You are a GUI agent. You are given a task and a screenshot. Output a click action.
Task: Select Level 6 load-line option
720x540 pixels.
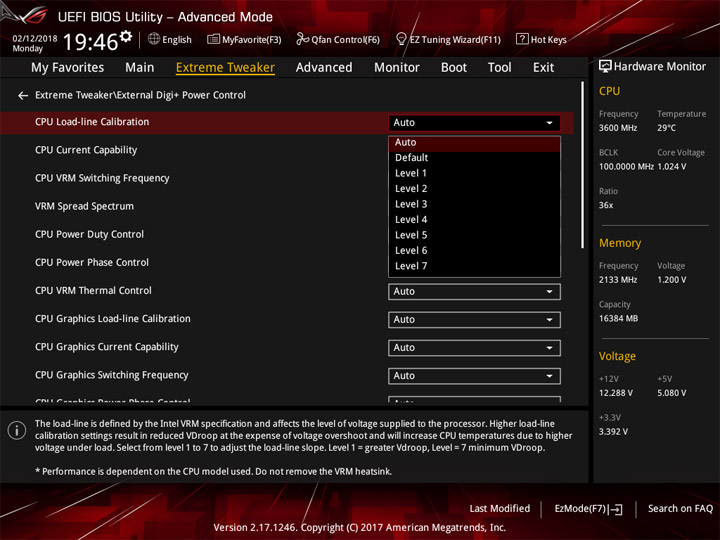tap(474, 251)
